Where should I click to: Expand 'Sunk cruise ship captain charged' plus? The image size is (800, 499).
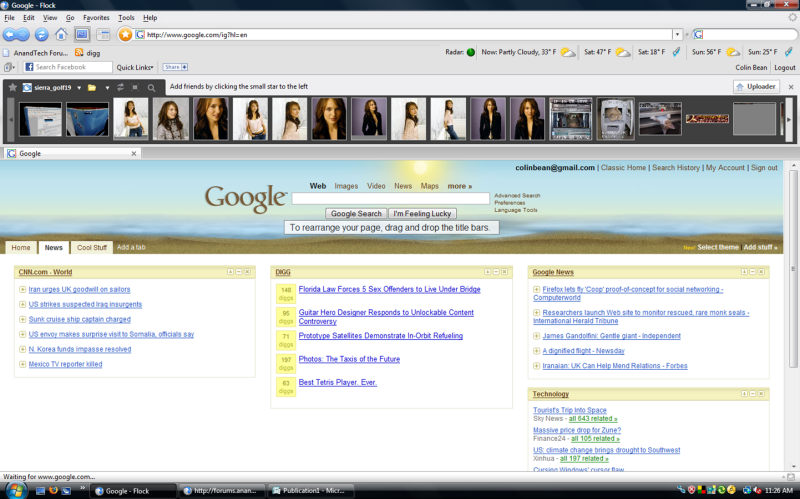click(22, 319)
